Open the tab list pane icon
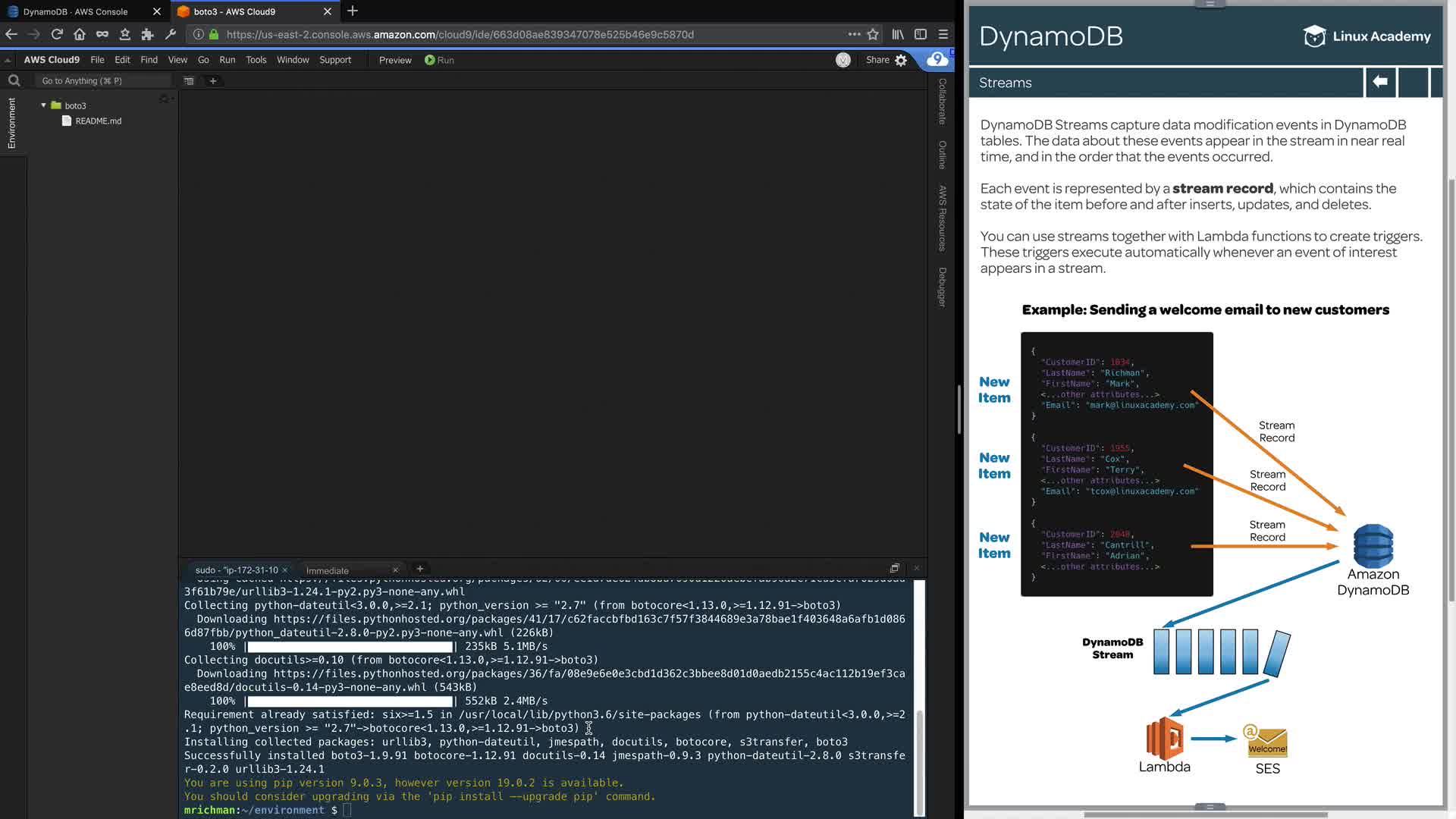Screen dimensions: 1456x819 [x=189, y=80]
